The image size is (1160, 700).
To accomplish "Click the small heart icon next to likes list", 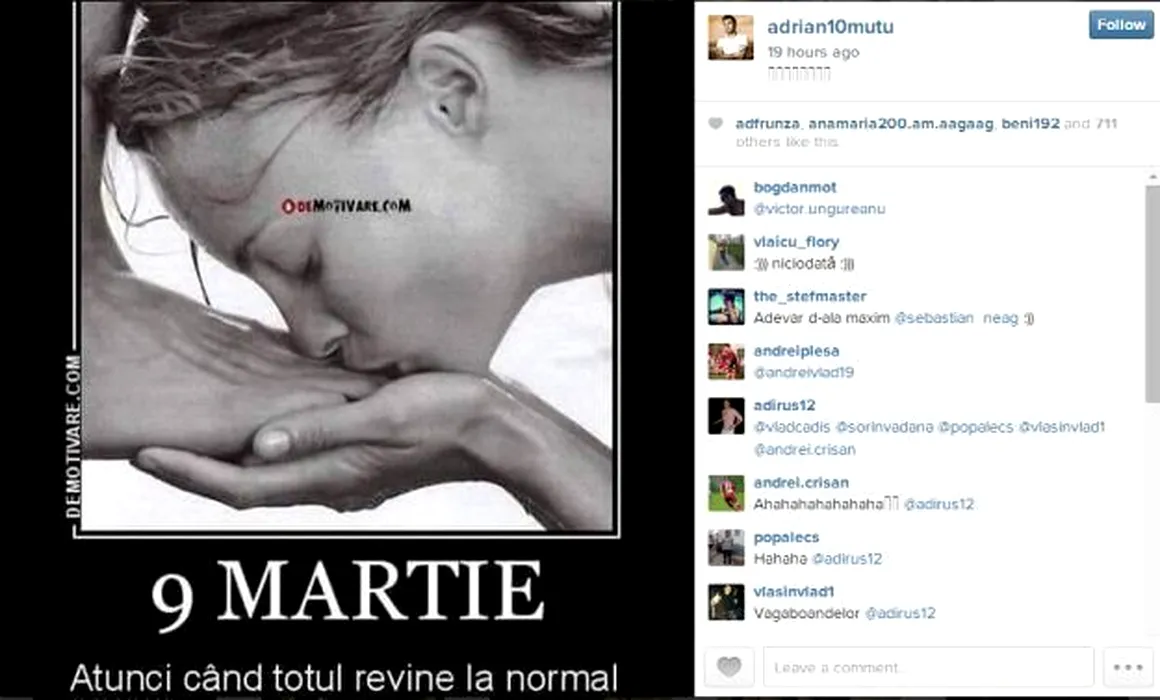I will 715,124.
